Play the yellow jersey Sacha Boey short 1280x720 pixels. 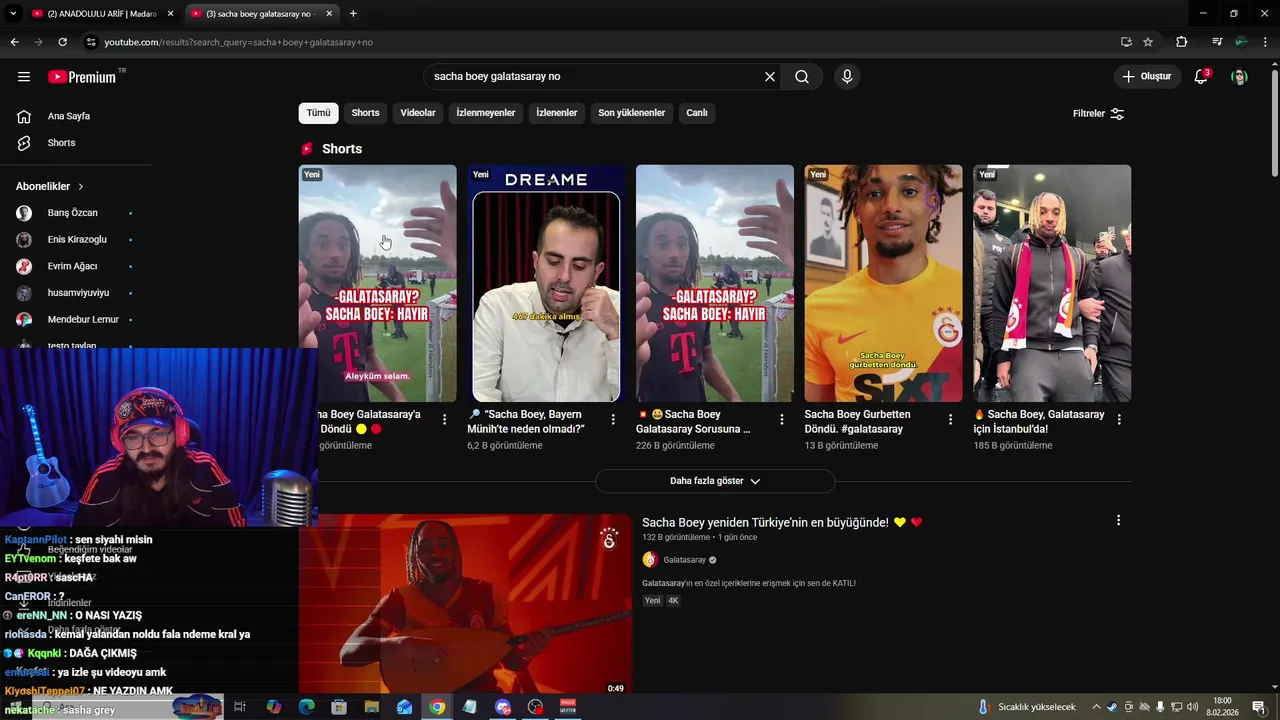click(883, 284)
